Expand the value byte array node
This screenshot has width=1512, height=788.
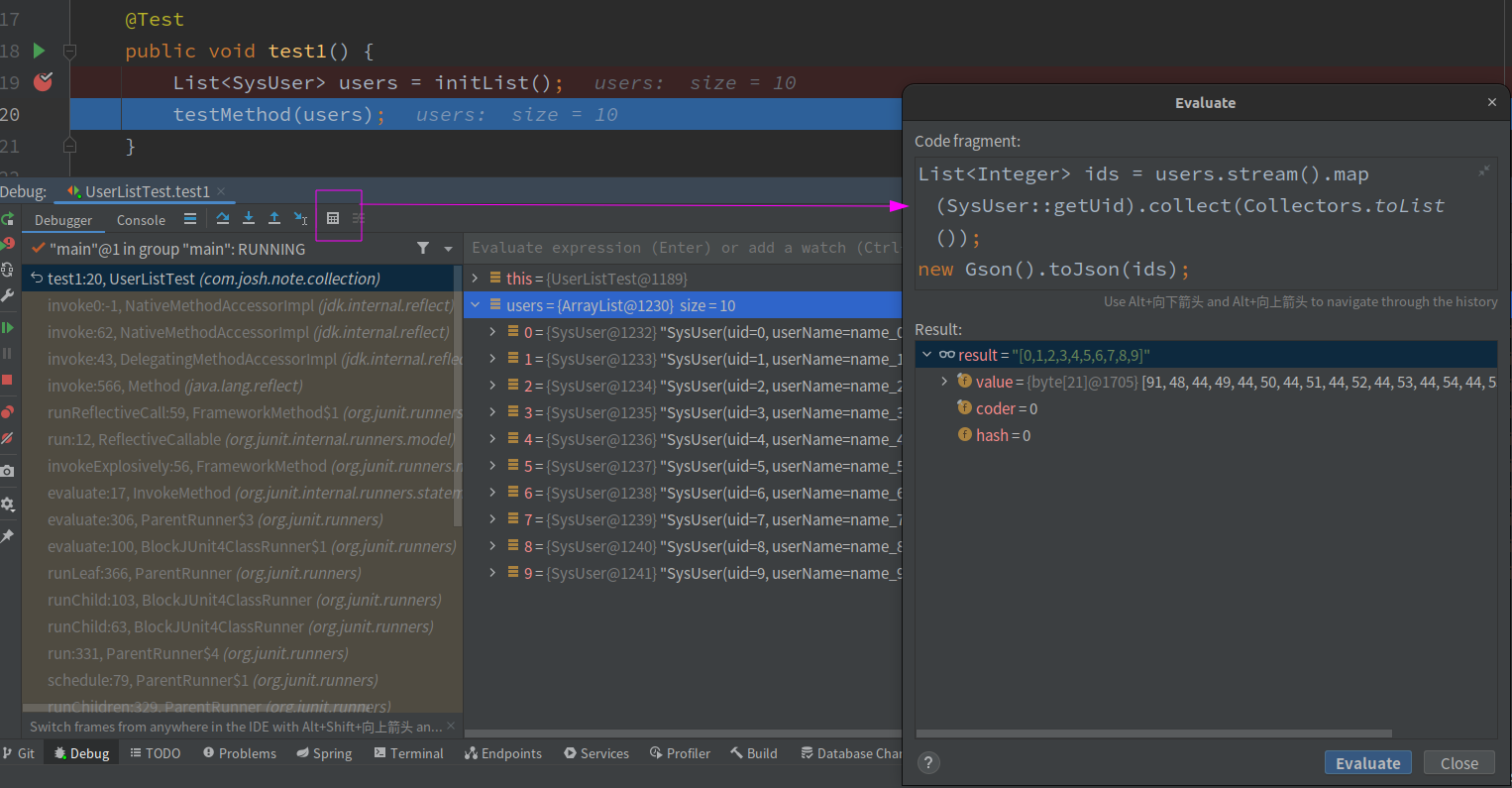point(944,382)
